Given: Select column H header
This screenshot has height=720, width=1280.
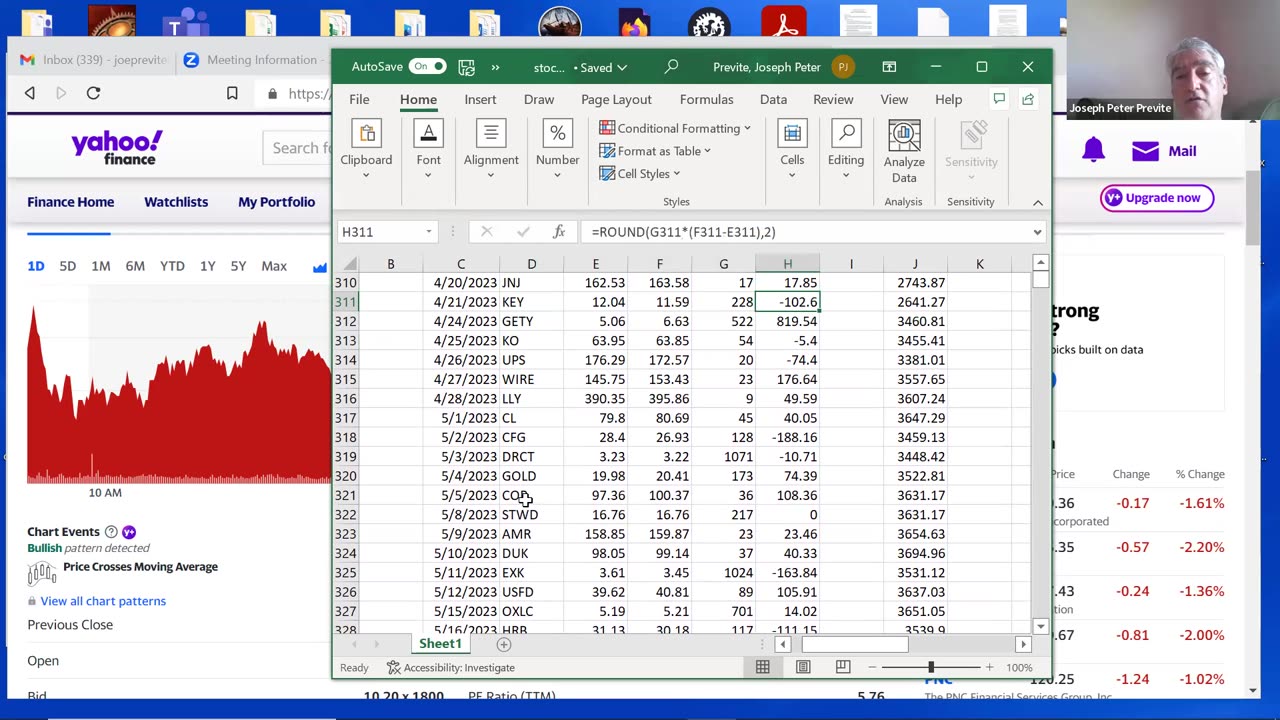Looking at the screenshot, I should point(787,264).
